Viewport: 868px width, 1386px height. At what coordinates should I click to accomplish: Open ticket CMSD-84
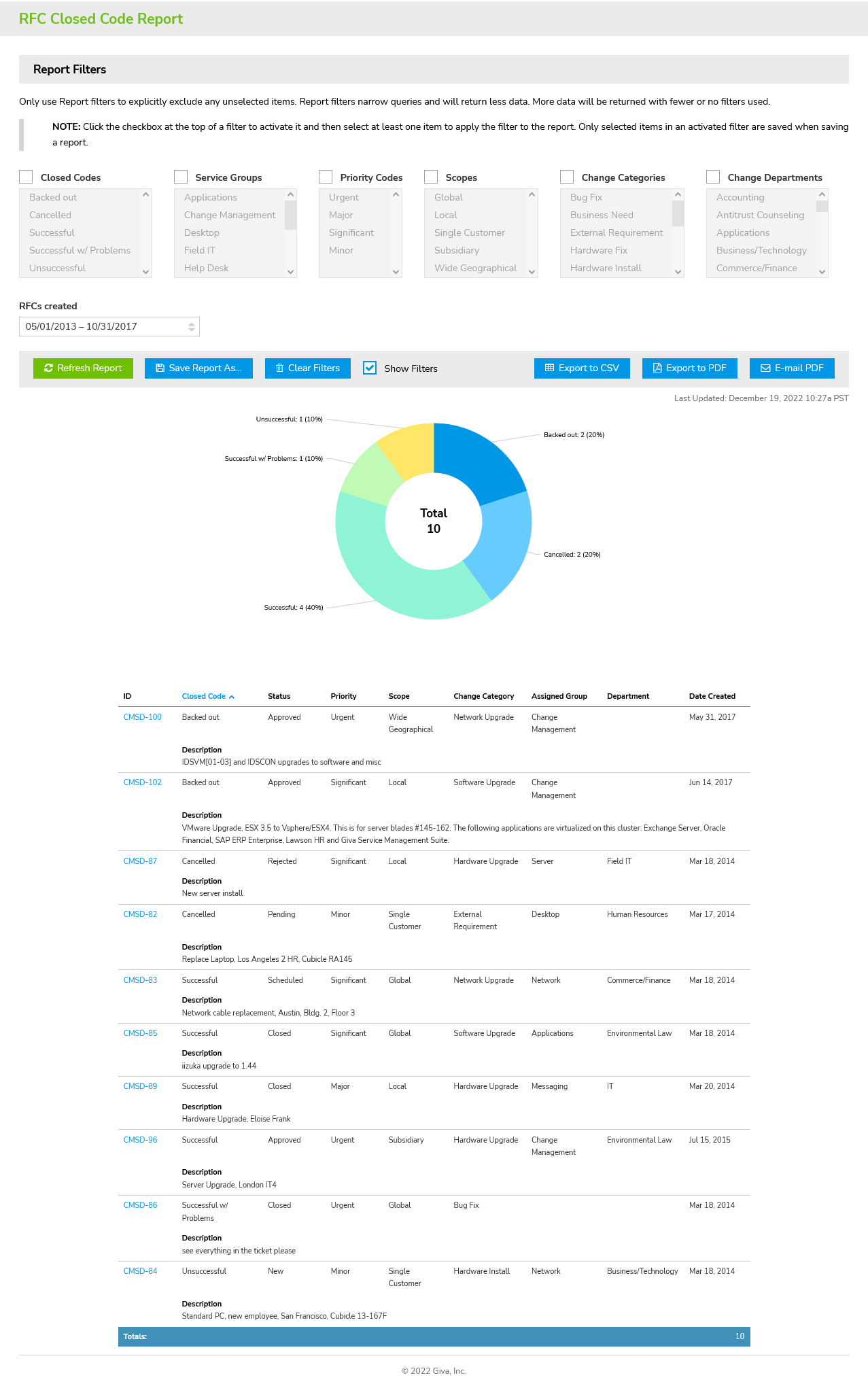(140, 1271)
